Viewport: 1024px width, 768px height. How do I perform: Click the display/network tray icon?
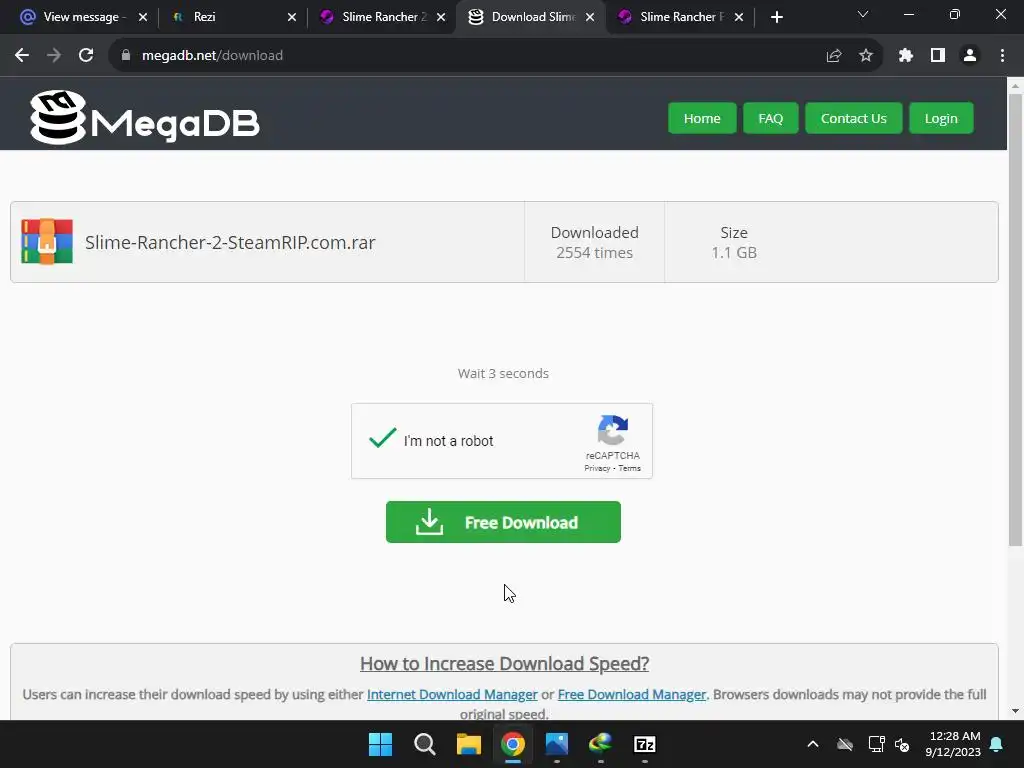pyautogui.click(x=876, y=744)
